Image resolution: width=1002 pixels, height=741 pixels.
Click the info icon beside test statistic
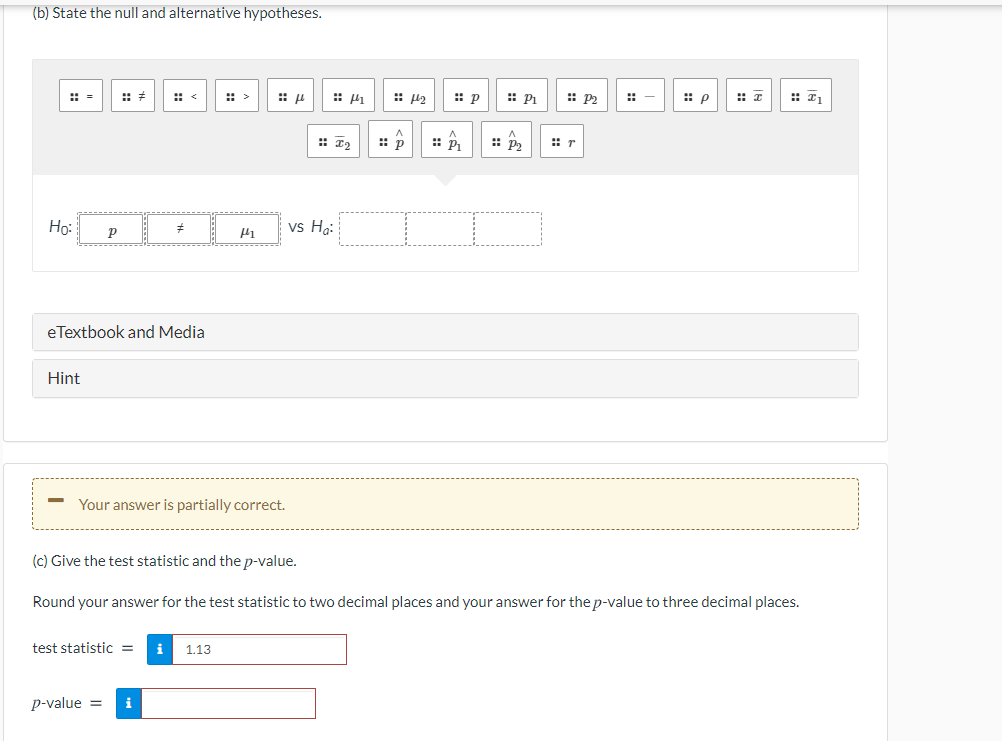pyautogui.click(x=160, y=649)
